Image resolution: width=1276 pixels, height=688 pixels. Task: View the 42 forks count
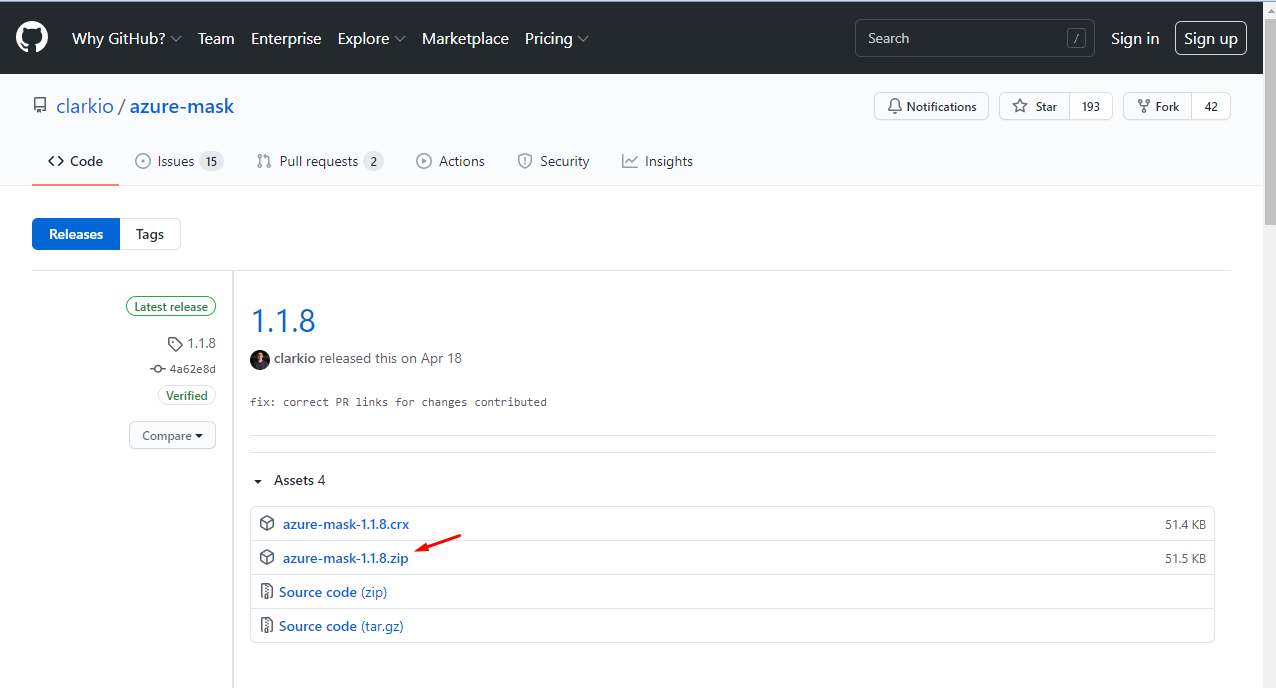(1211, 106)
